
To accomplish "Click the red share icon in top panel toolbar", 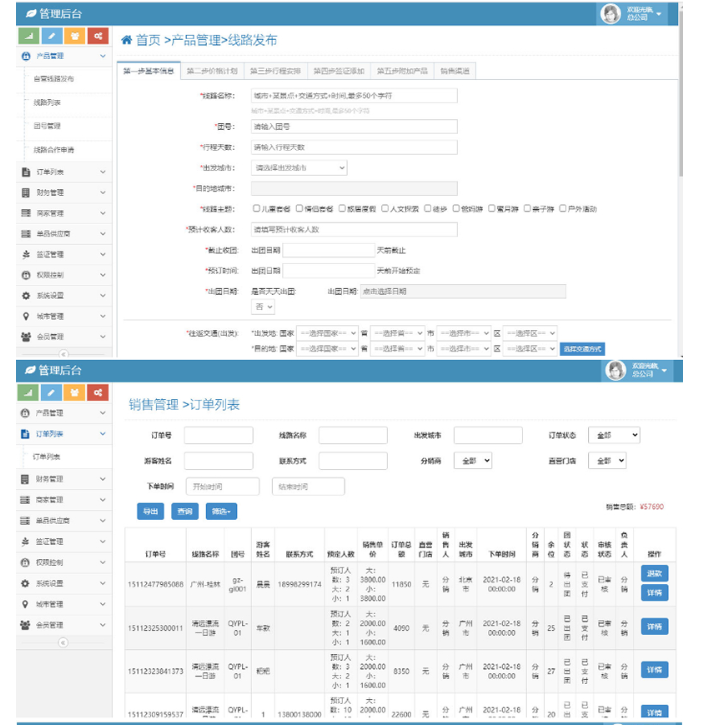I will click(97, 36).
